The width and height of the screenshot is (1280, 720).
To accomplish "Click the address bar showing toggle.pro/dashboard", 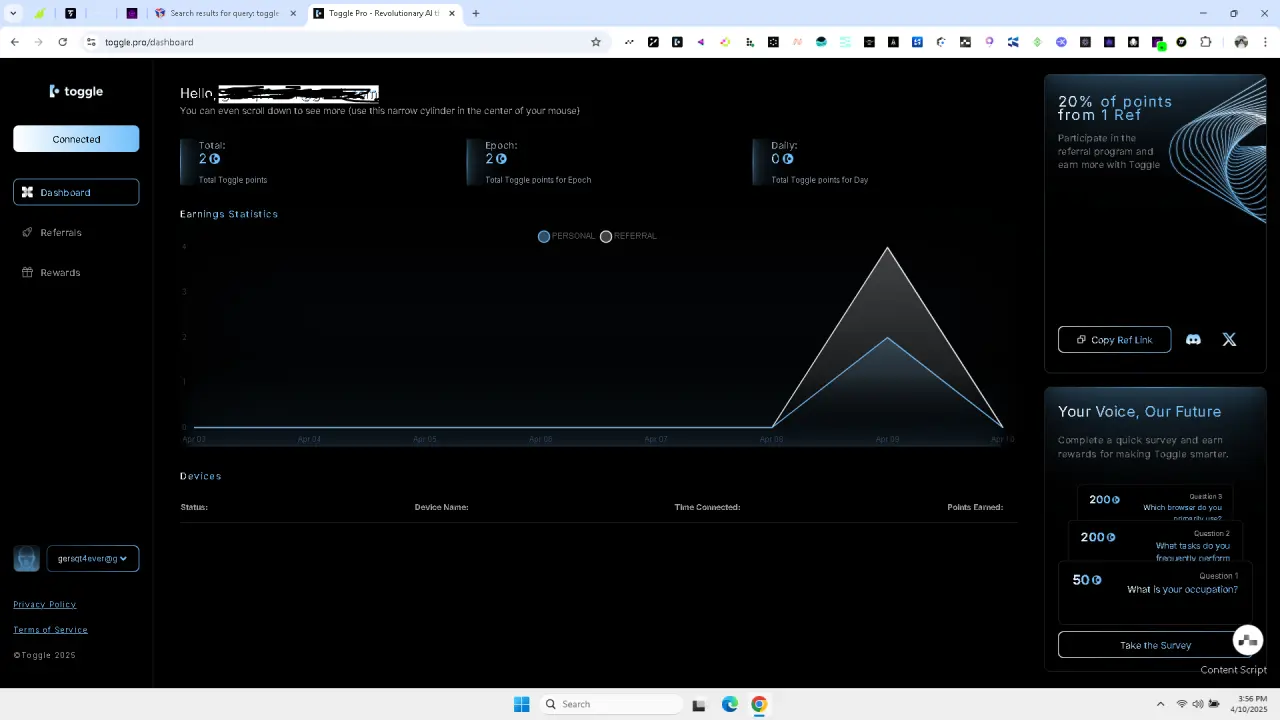I will click(340, 42).
